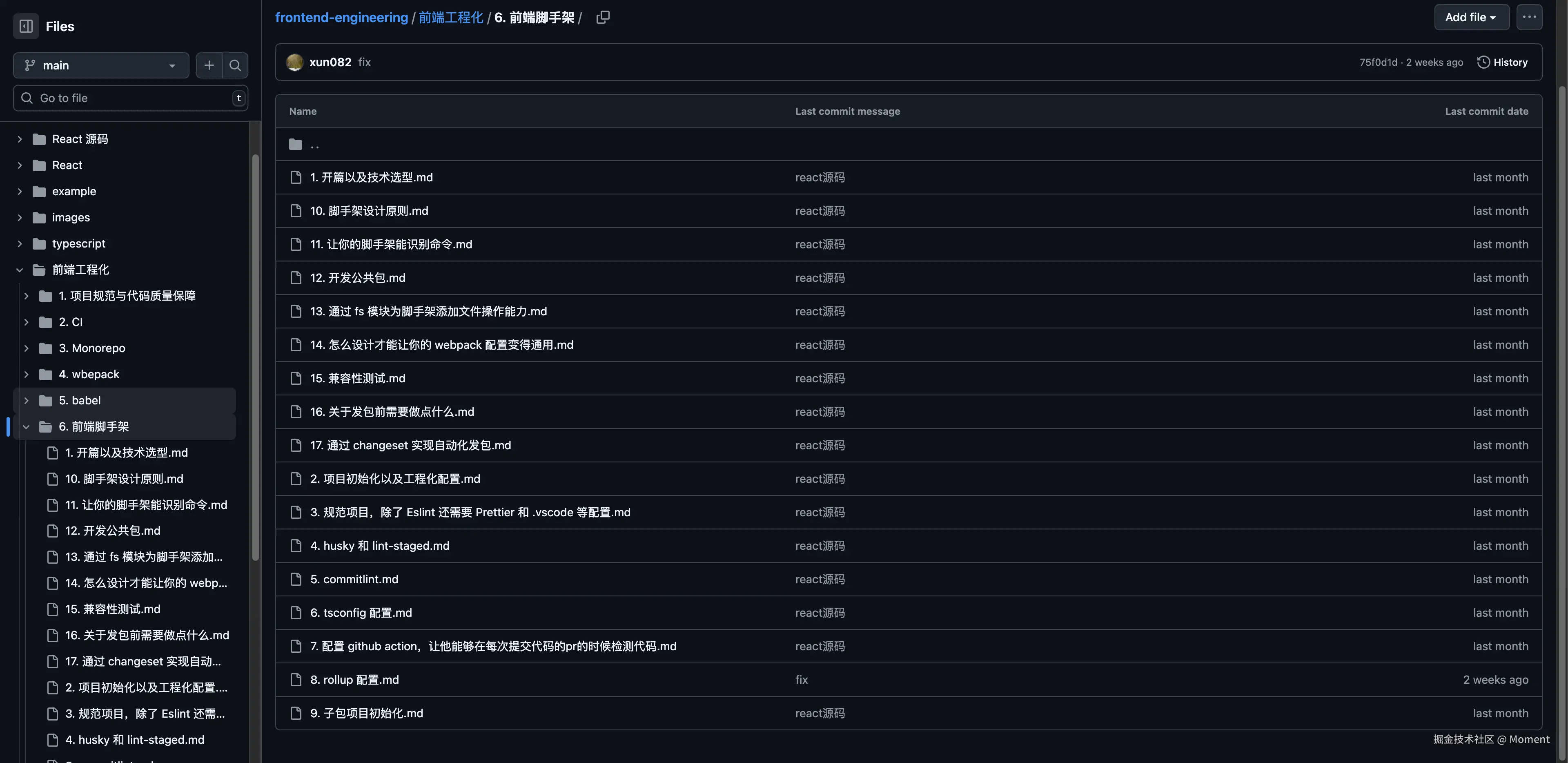Collapse the 6. 前端脚手架 folder
This screenshot has width=1568, height=763.
click(x=26, y=427)
